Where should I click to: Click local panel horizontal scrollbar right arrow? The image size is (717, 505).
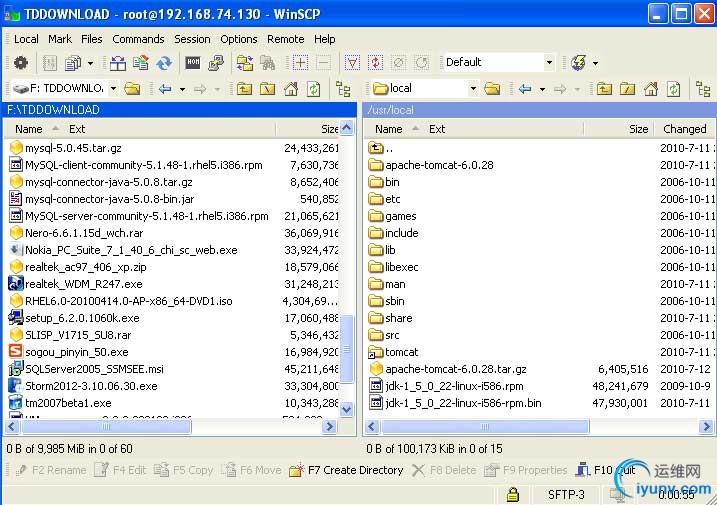tap(329, 427)
